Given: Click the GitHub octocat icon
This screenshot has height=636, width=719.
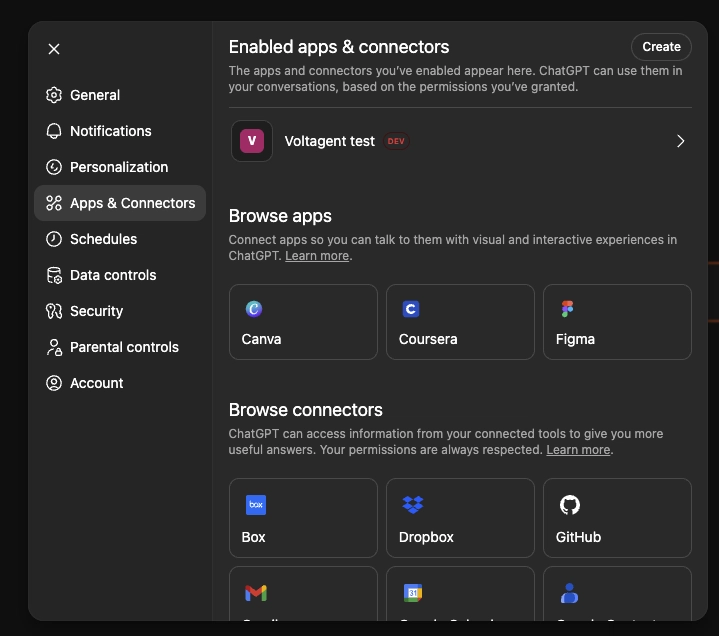Looking at the screenshot, I should click(570, 505).
